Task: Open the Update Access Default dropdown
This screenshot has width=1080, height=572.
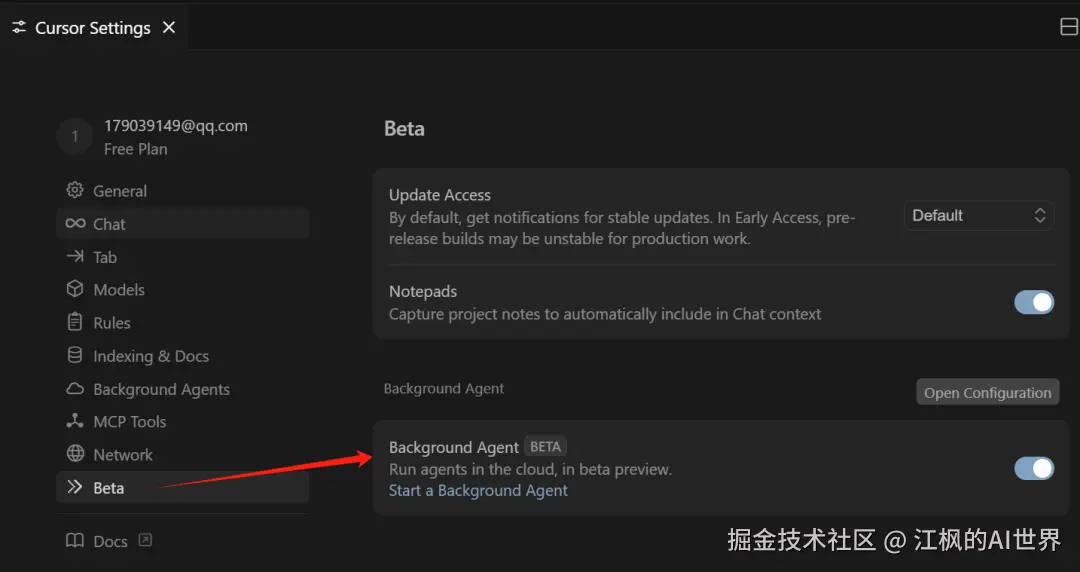Action: click(978, 215)
